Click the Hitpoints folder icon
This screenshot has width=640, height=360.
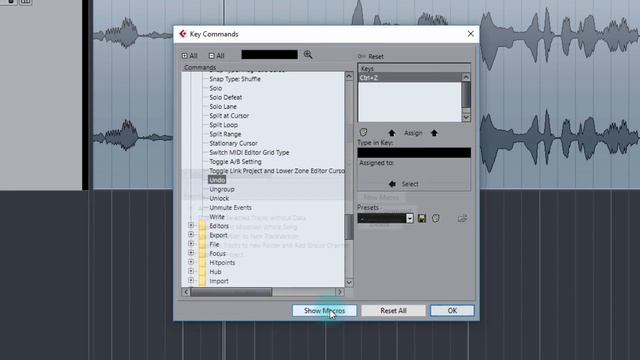202,262
